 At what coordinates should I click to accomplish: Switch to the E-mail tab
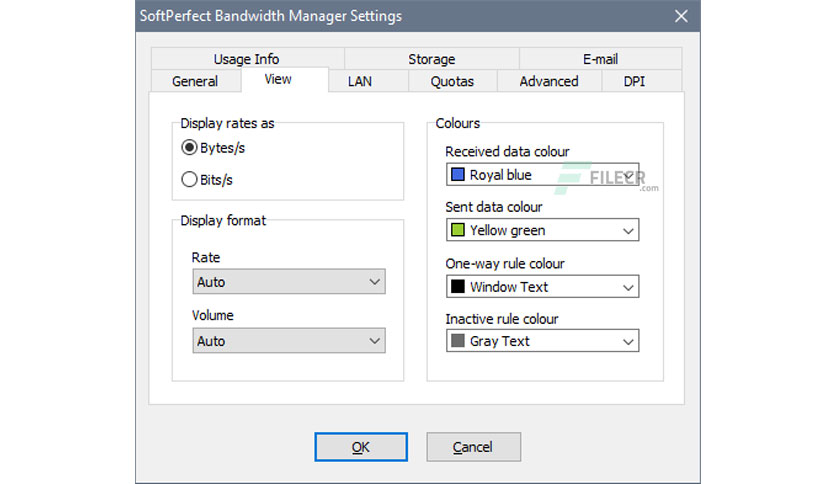pos(600,59)
